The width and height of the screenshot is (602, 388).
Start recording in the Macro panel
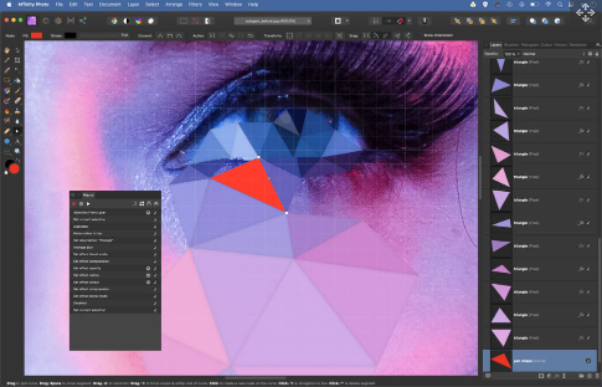tap(74, 204)
